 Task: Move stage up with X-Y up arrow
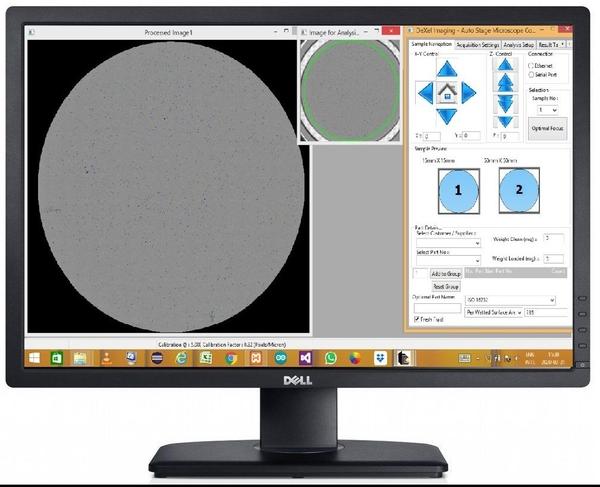447,69
